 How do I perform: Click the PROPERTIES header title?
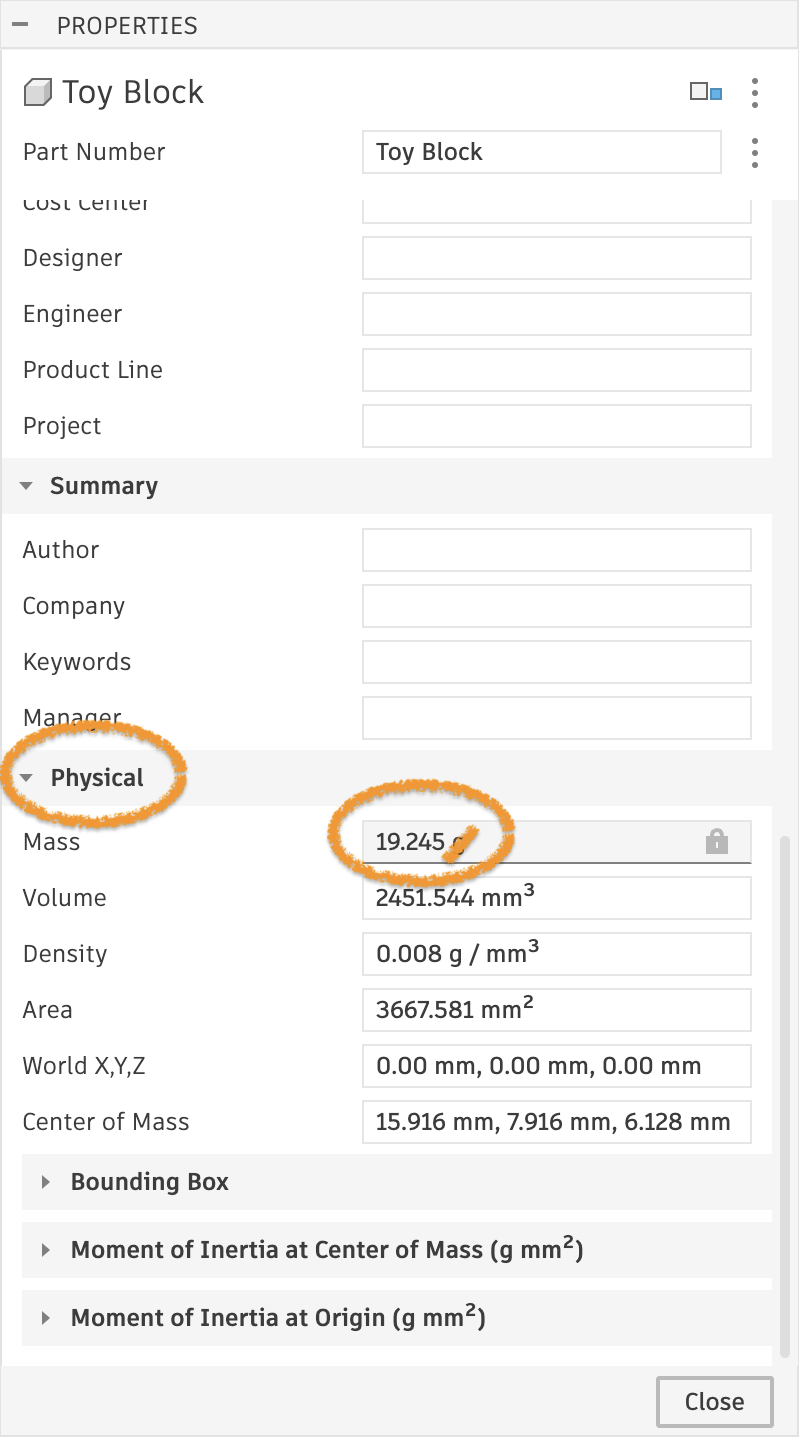pyautogui.click(x=127, y=26)
